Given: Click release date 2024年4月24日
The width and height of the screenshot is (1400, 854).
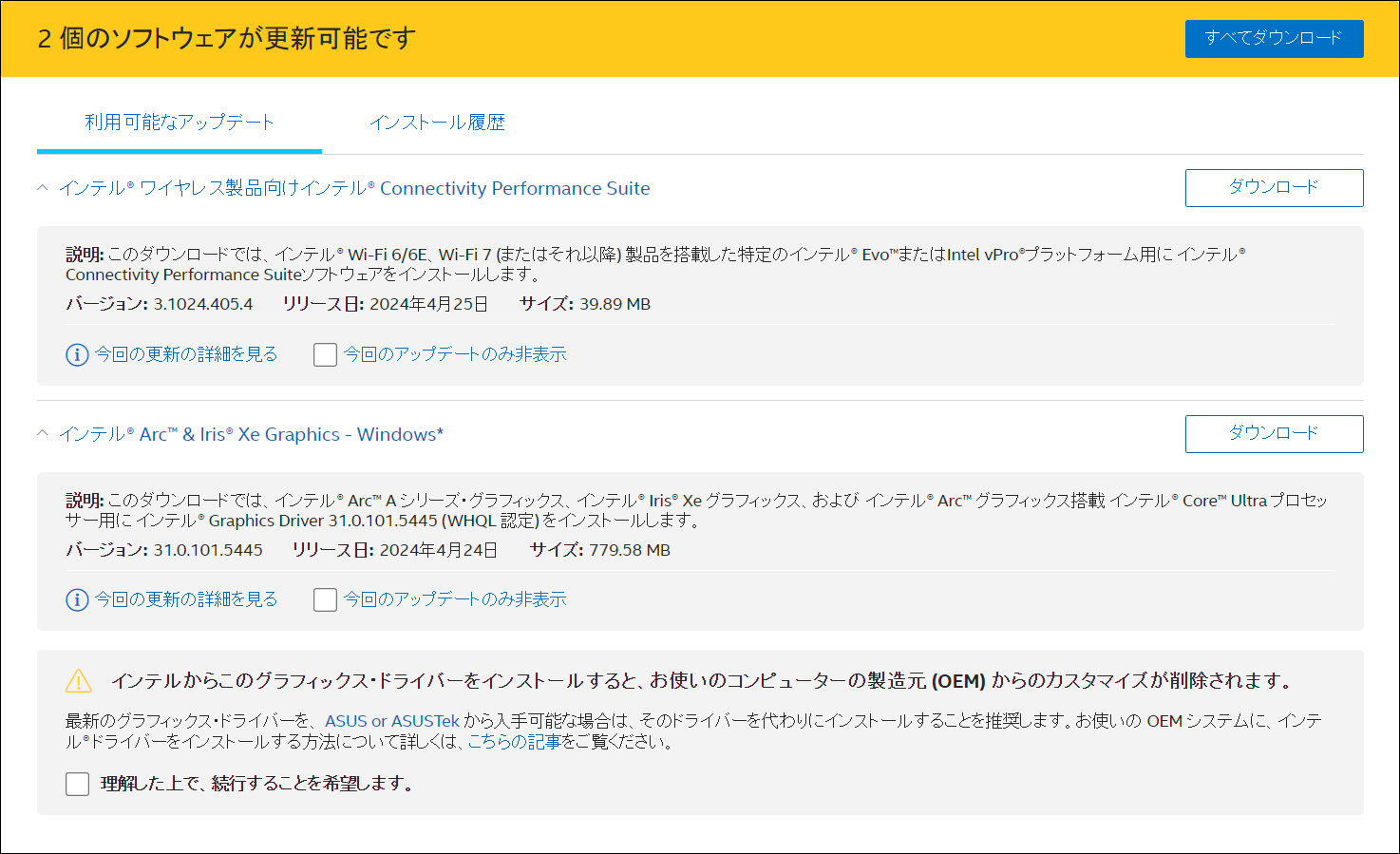Looking at the screenshot, I should coord(439,550).
